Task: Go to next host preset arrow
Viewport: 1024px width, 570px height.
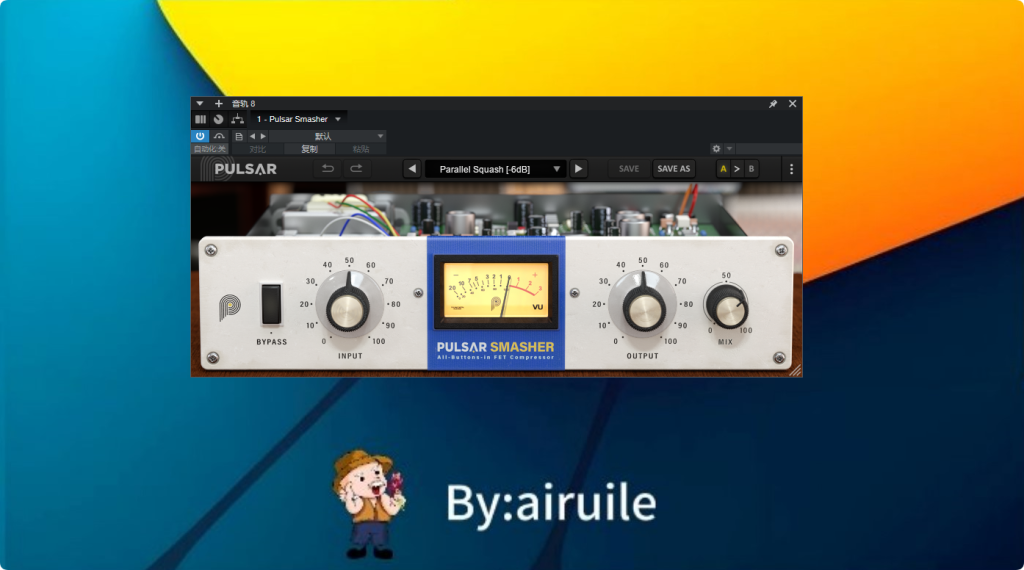Action: click(x=263, y=136)
